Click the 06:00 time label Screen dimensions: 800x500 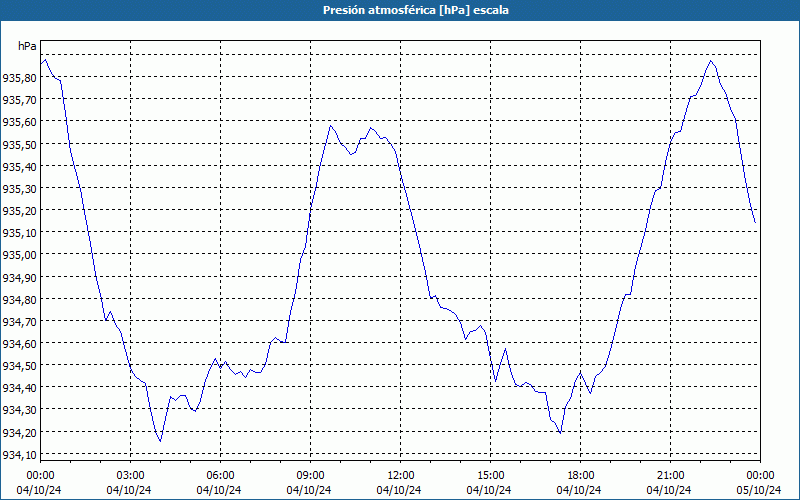(220, 475)
